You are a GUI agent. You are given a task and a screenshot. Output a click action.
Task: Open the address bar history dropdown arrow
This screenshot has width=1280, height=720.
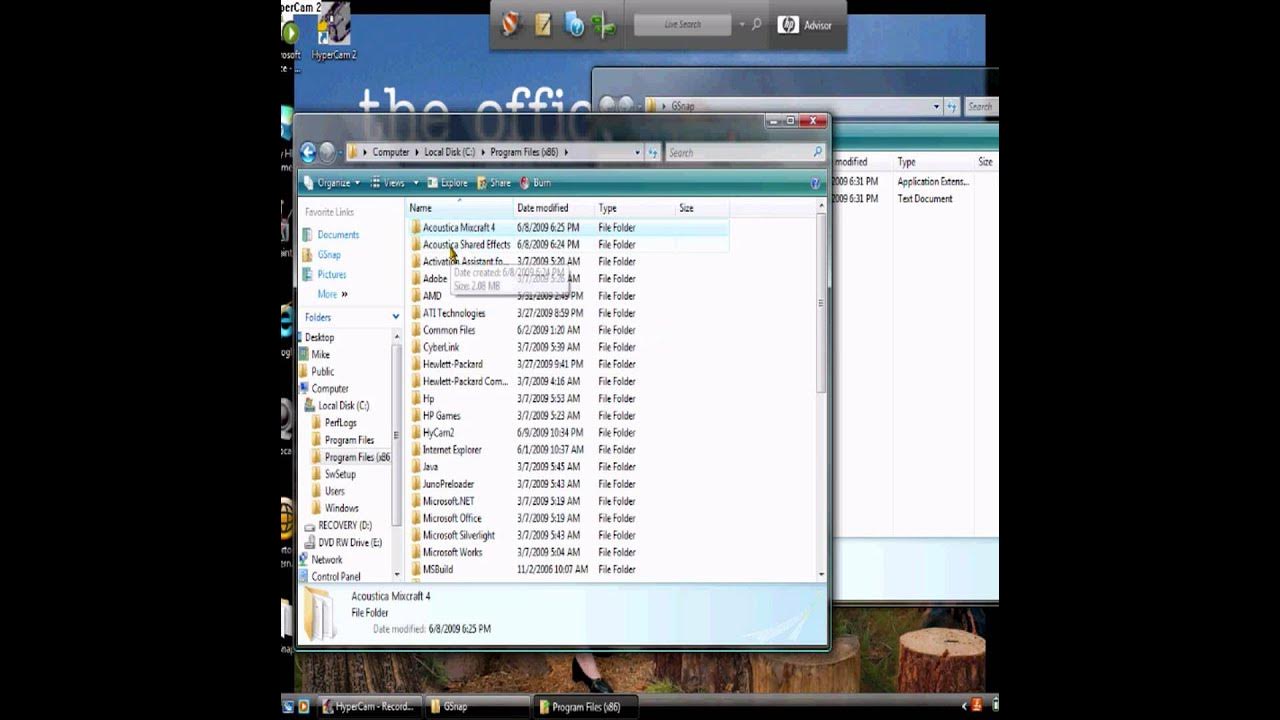[x=637, y=152]
